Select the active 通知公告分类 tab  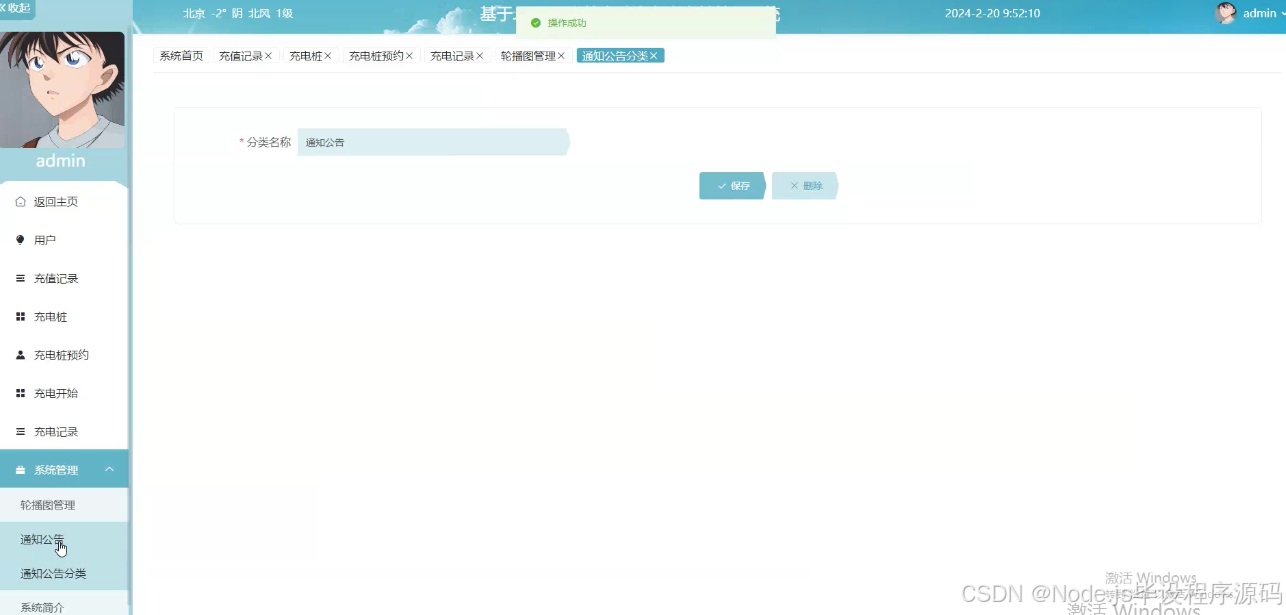tap(620, 56)
